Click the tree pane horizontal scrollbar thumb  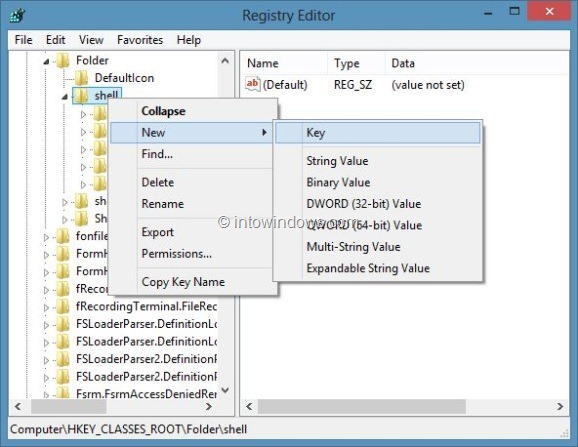click(69, 406)
